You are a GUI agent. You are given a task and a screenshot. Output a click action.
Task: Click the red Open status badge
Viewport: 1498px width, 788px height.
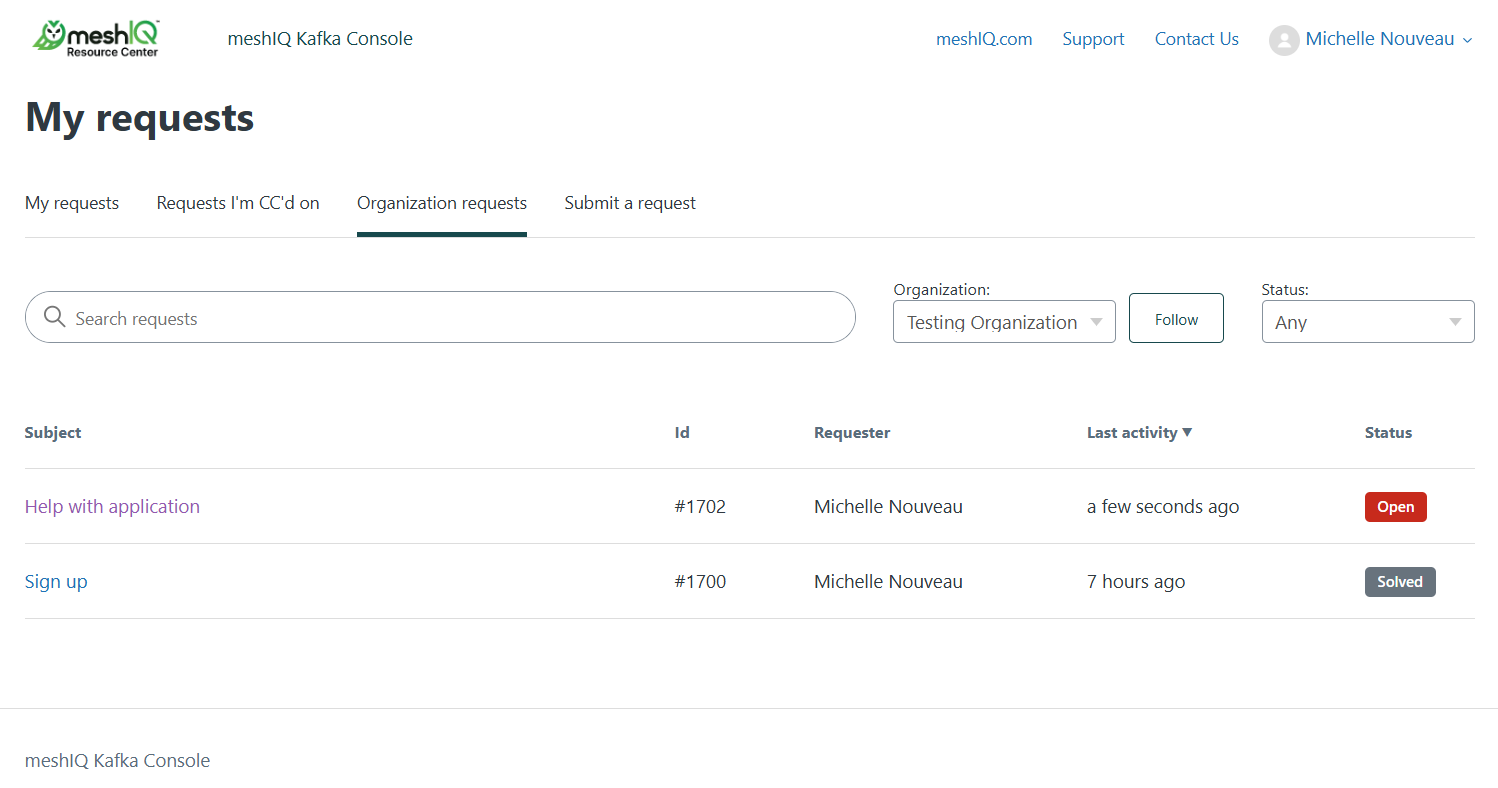1395,507
